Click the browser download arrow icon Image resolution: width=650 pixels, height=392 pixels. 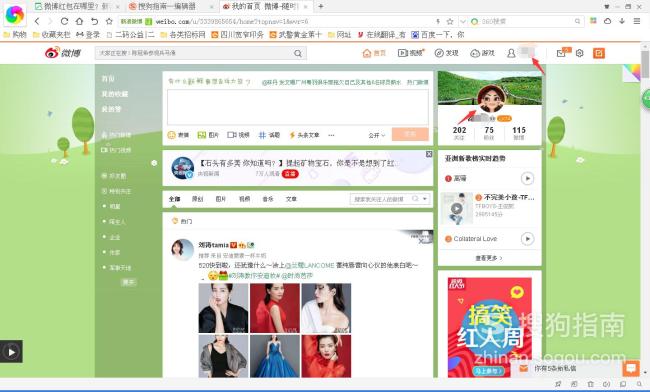pyautogui.click(x=622, y=21)
